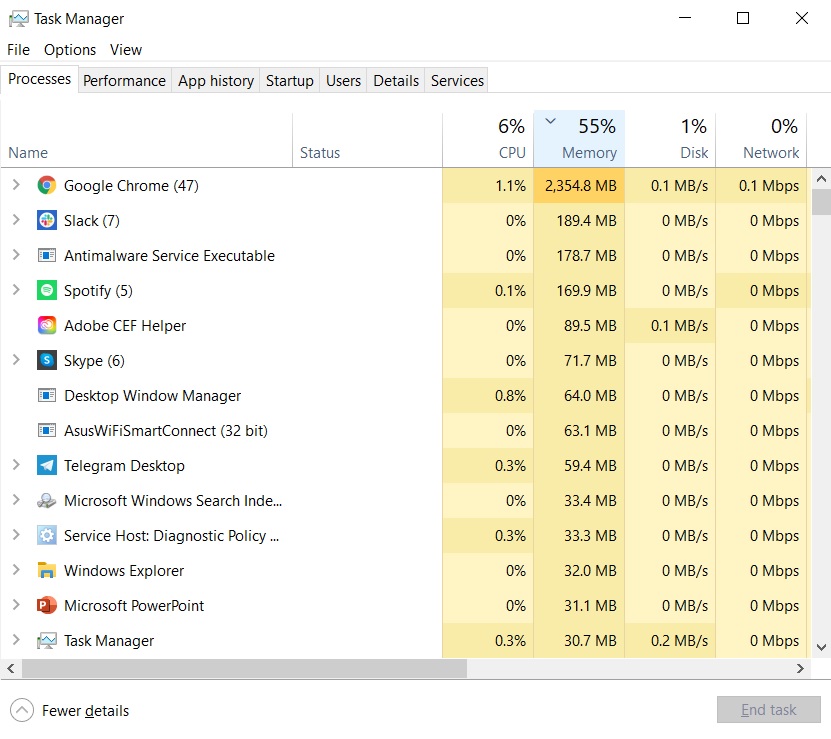Image resolution: width=831 pixels, height=739 pixels.
Task: Click the Skype process icon
Action: click(47, 360)
